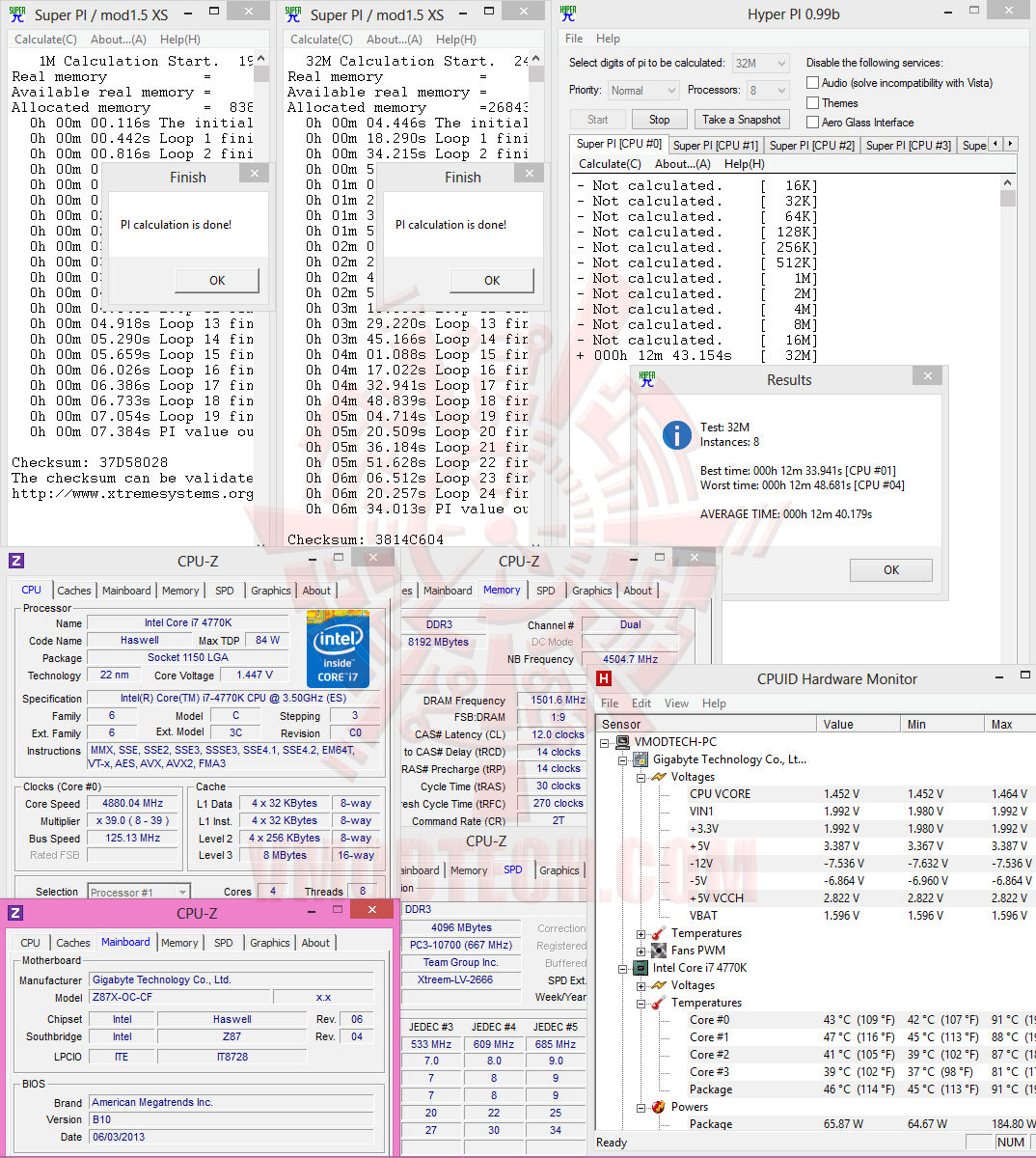This screenshot has height=1158, width=1036.
Task: Click the Stop button in Hyper PI
Action: pos(659,120)
